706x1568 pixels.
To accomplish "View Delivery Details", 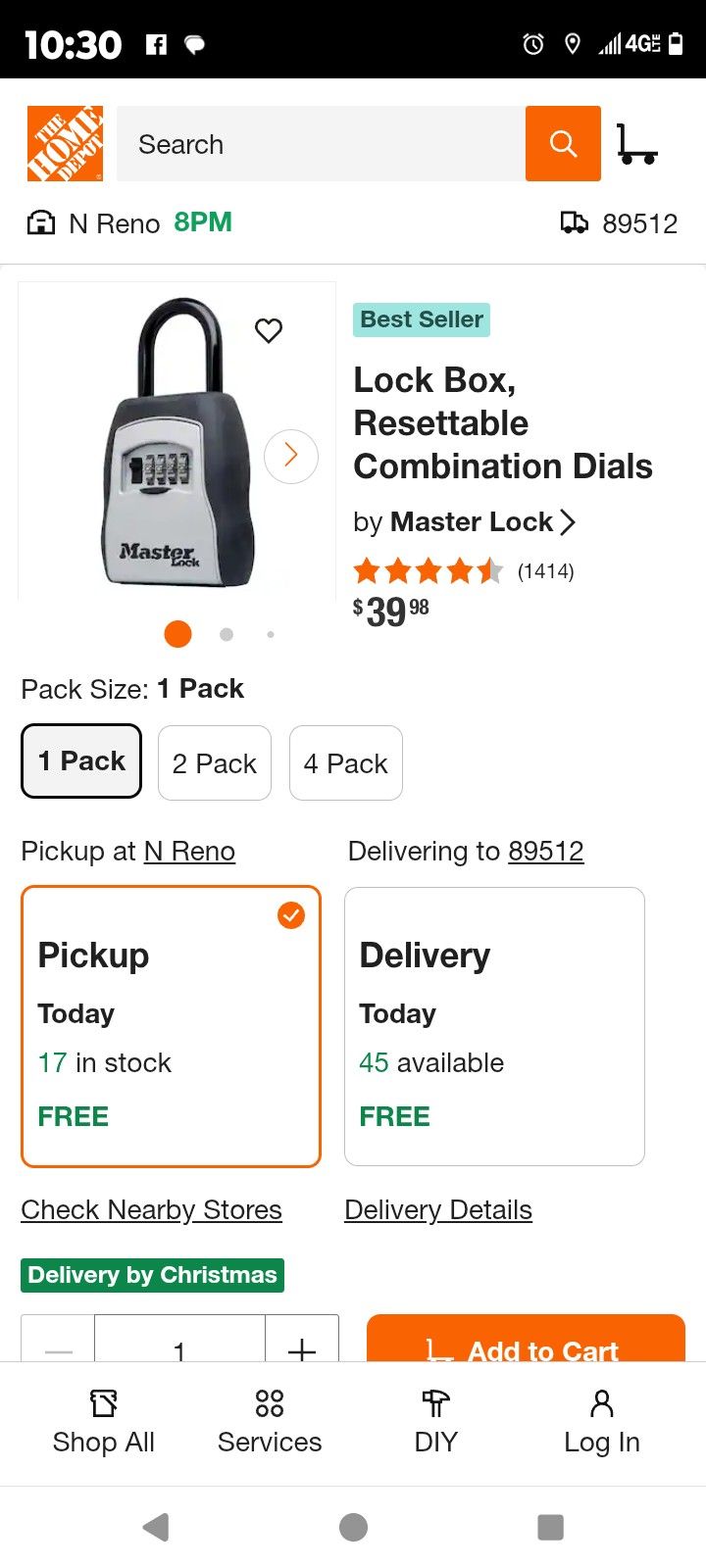I will tap(437, 1209).
